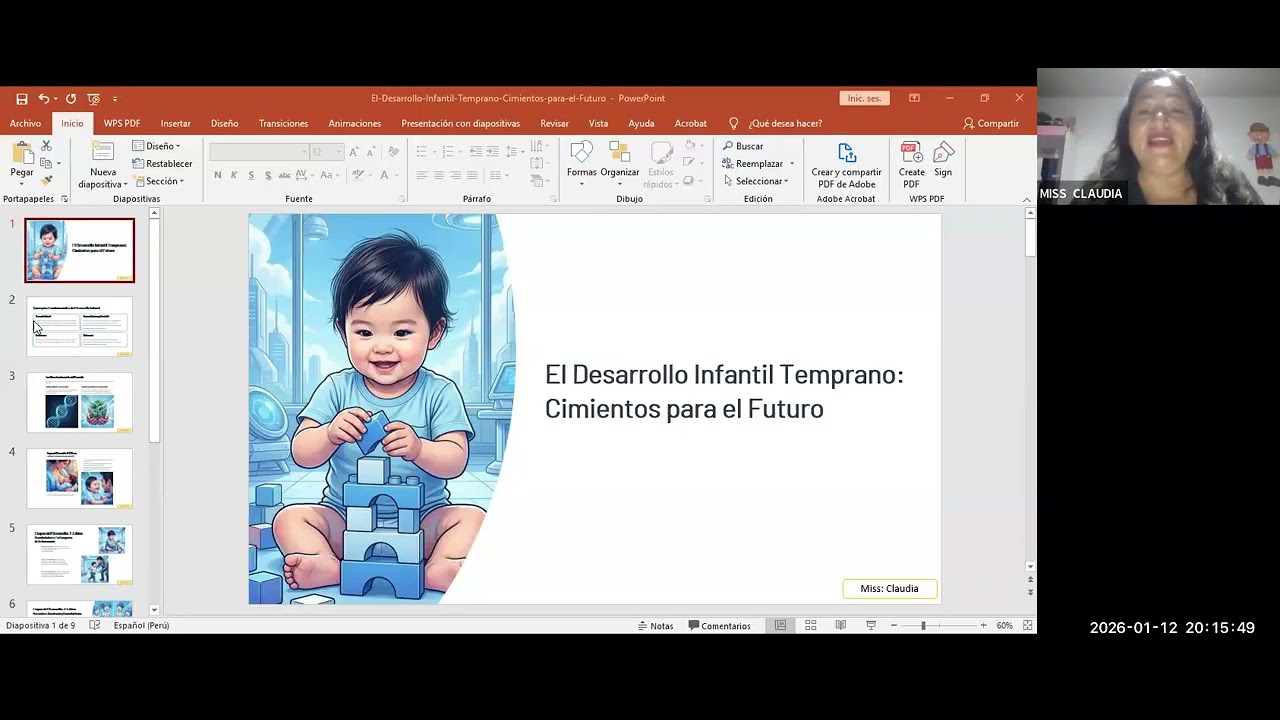Adjust the zoom slider handle in the status bar
1280x720 pixels.
tap(923, 625)
